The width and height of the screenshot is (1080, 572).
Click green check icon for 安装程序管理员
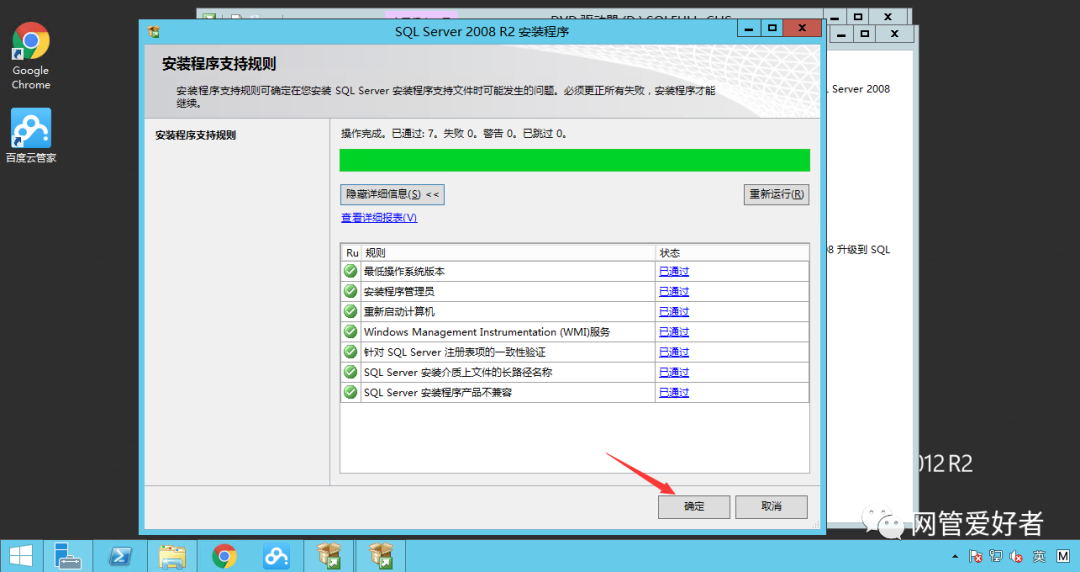(351, 291)
